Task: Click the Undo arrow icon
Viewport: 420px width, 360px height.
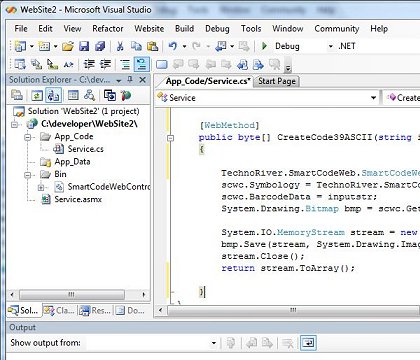Action: (x=173, y=46)
